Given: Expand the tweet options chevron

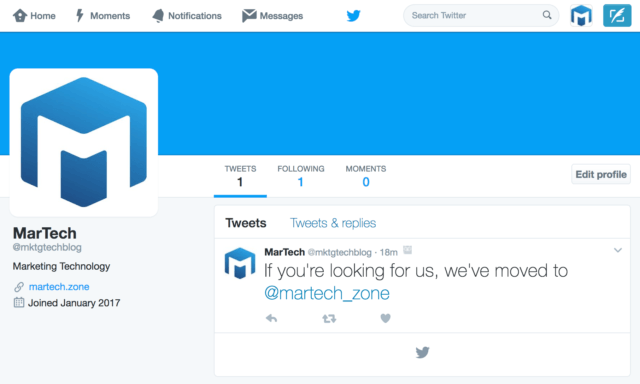Looking at the screenshot, I should 618,250.
